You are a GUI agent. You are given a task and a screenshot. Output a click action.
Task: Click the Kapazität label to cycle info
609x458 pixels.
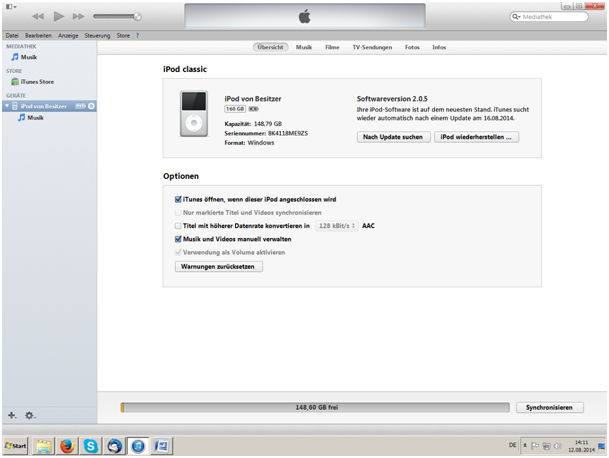[x=237, y=124]
